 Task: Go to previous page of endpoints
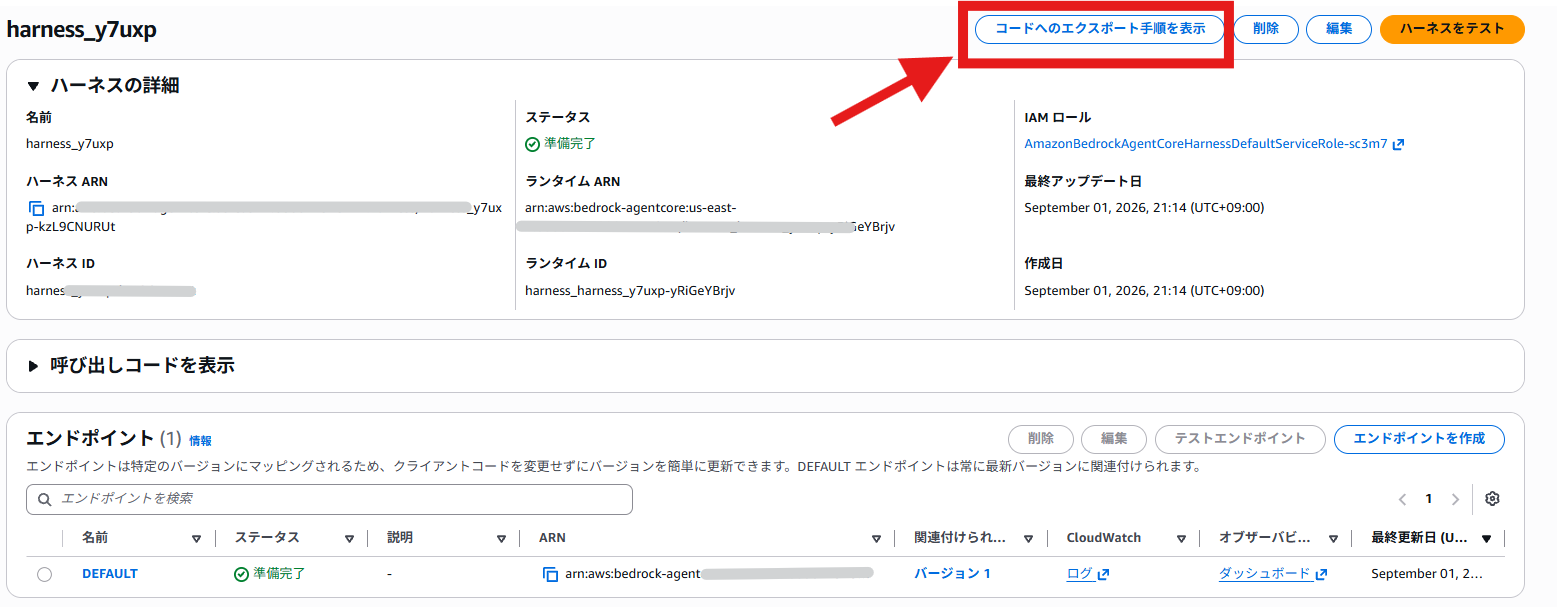(1402, 499)
